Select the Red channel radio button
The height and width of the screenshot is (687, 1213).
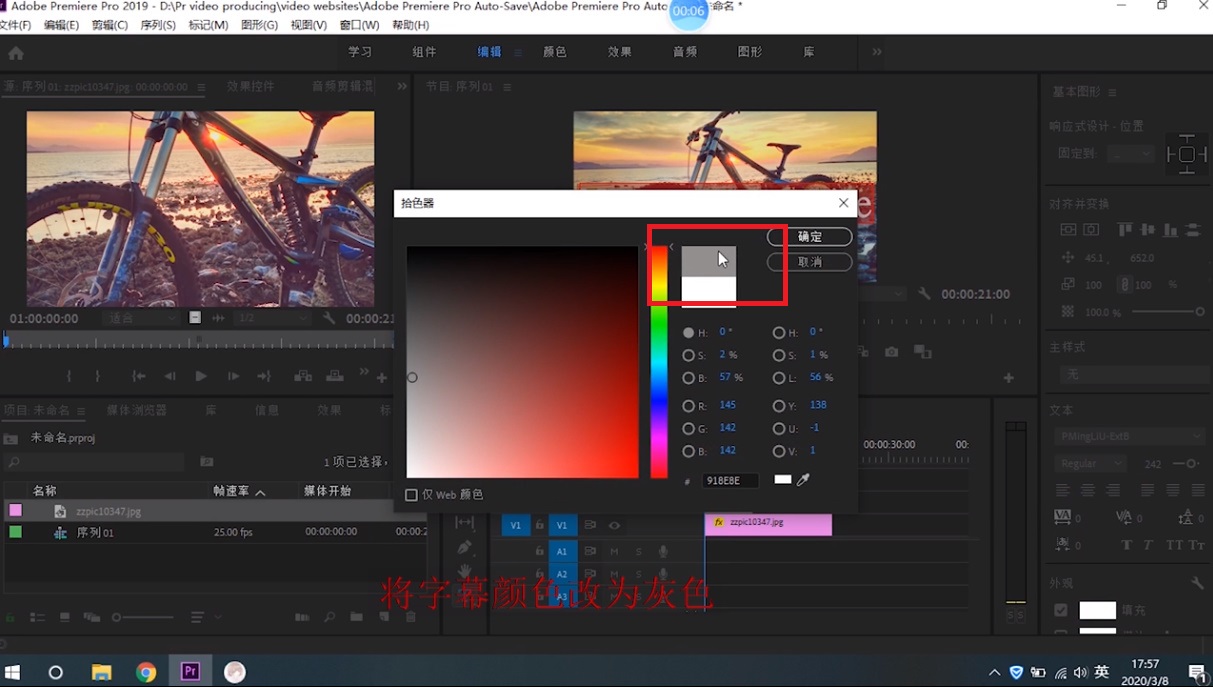(x=688, y=406)
